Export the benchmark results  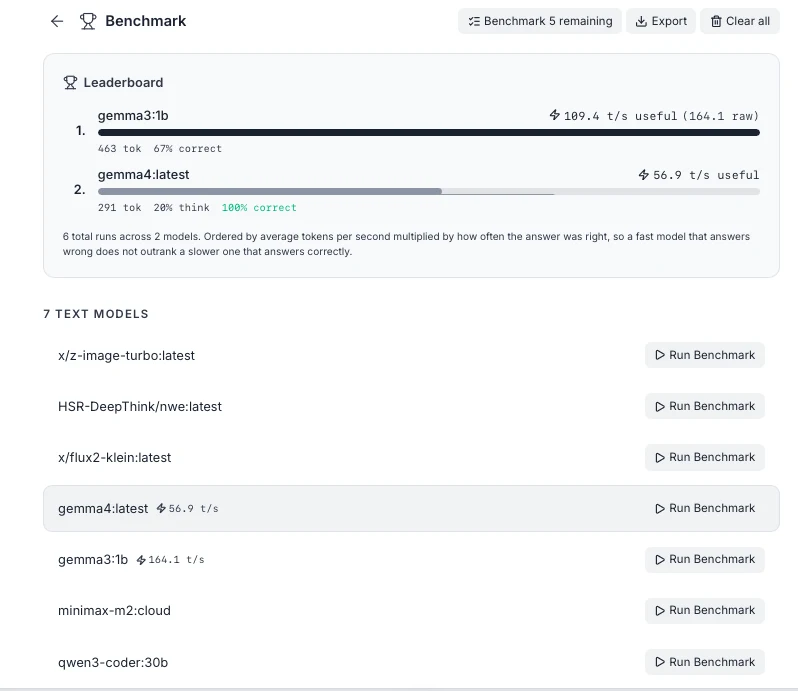click(661, 21)
